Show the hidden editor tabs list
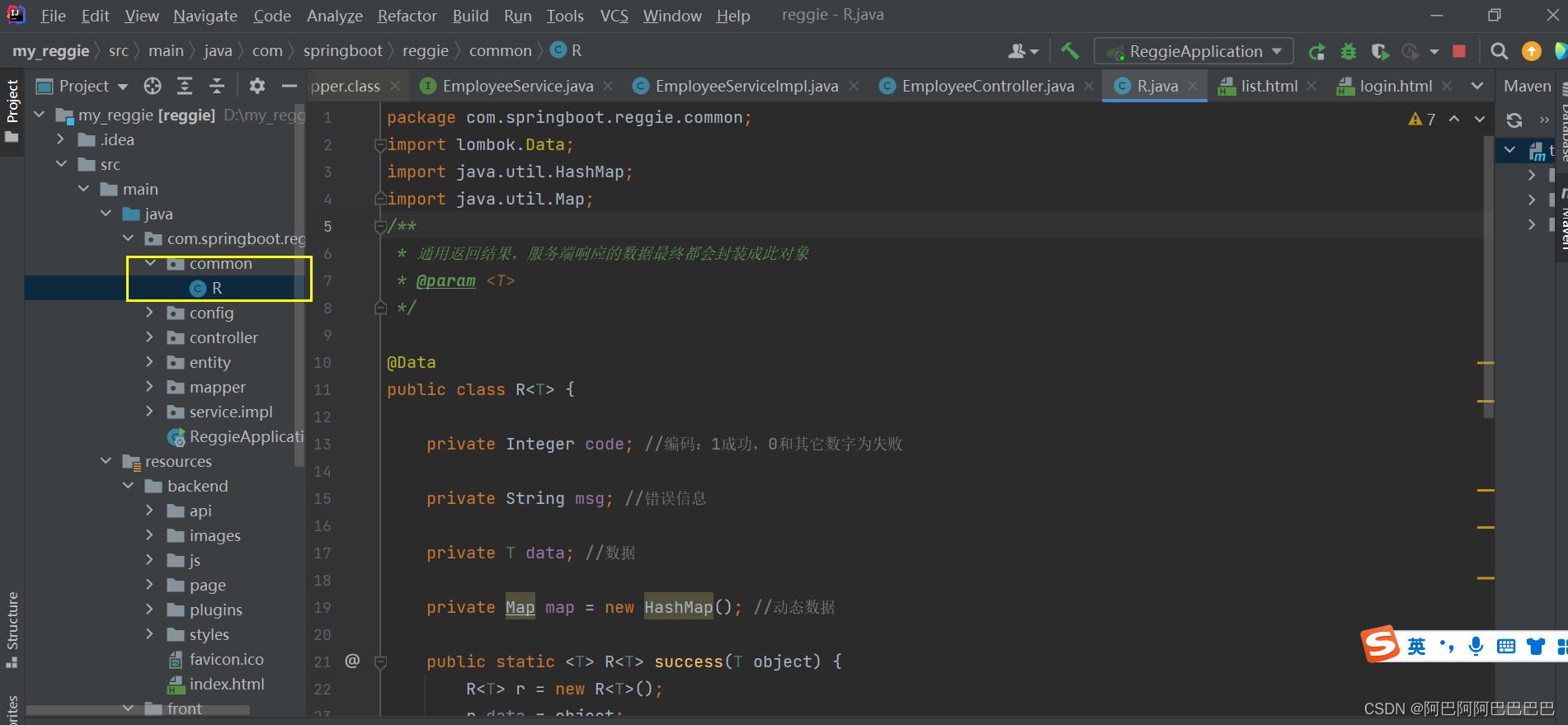Screen dimensions: 1568x725 pyautogui.click(x=1477, y=86)
